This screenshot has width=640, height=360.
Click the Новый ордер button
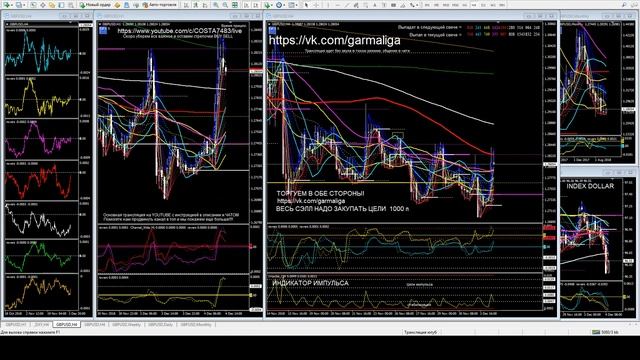96,5
